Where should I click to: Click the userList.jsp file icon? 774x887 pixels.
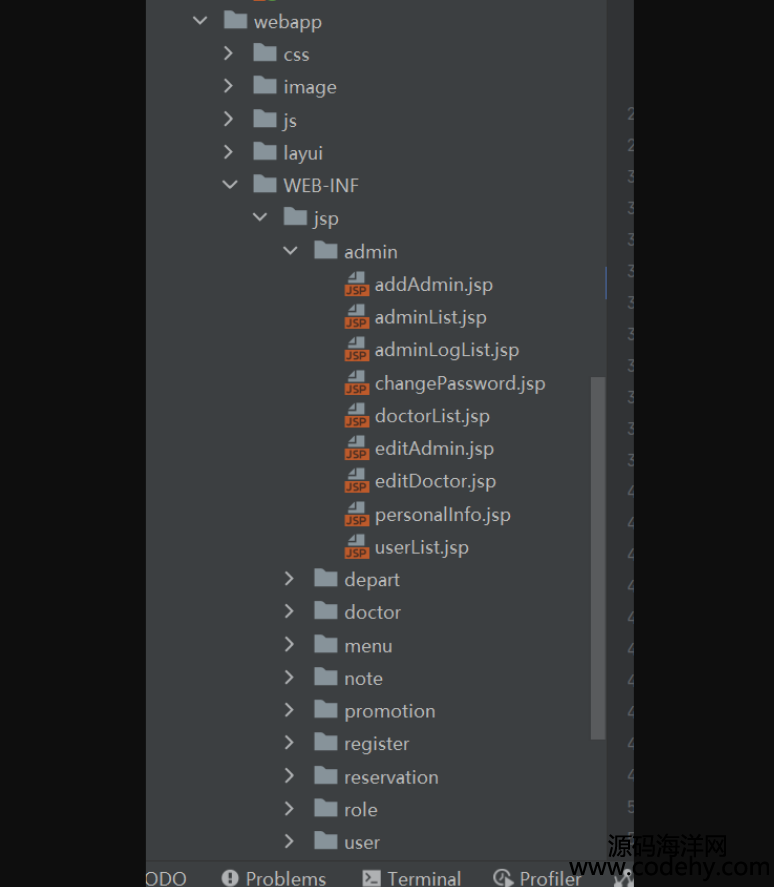click(357, 548)
